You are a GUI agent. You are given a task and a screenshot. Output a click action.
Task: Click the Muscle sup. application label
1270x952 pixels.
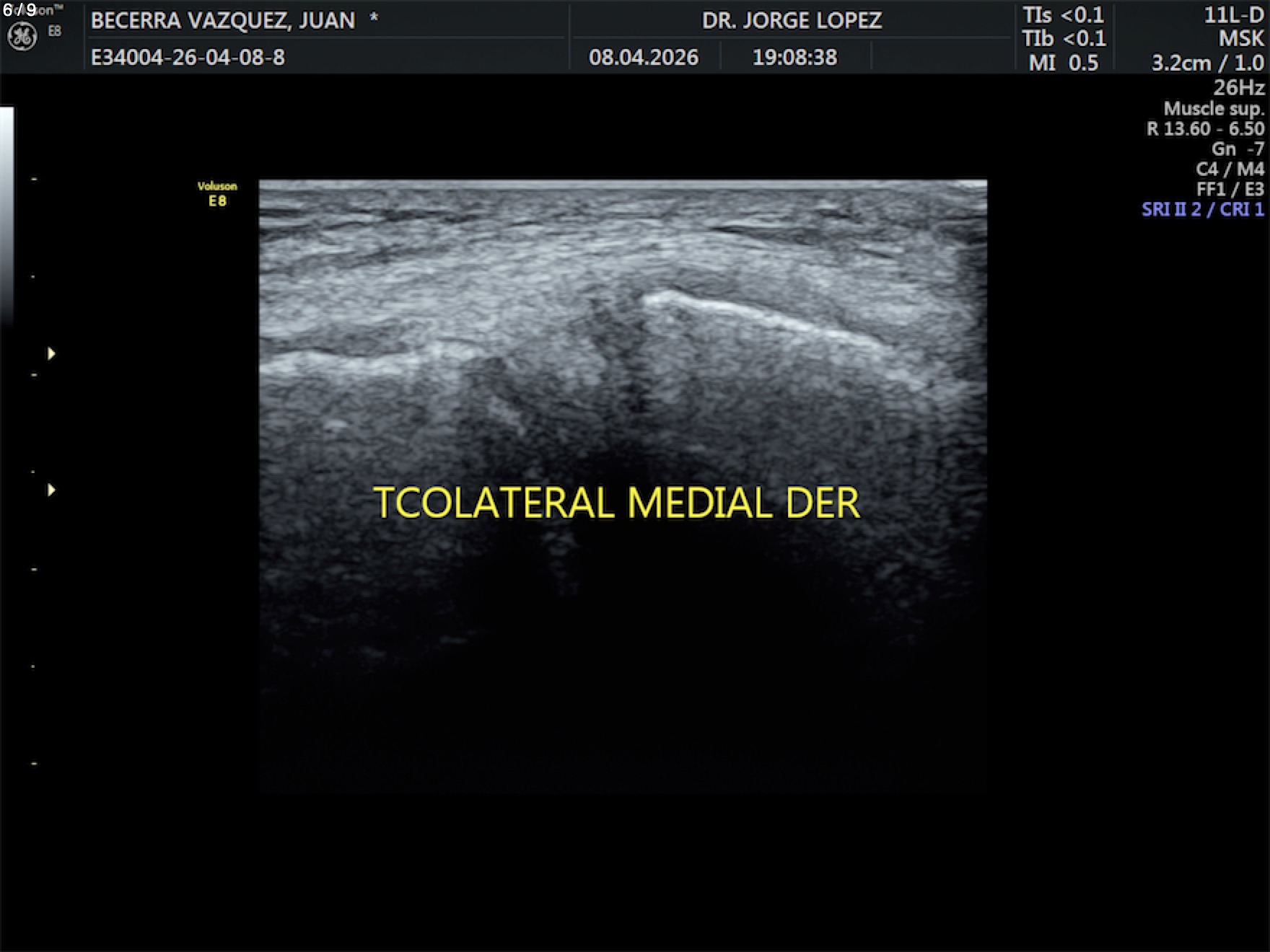[1214, 109]
